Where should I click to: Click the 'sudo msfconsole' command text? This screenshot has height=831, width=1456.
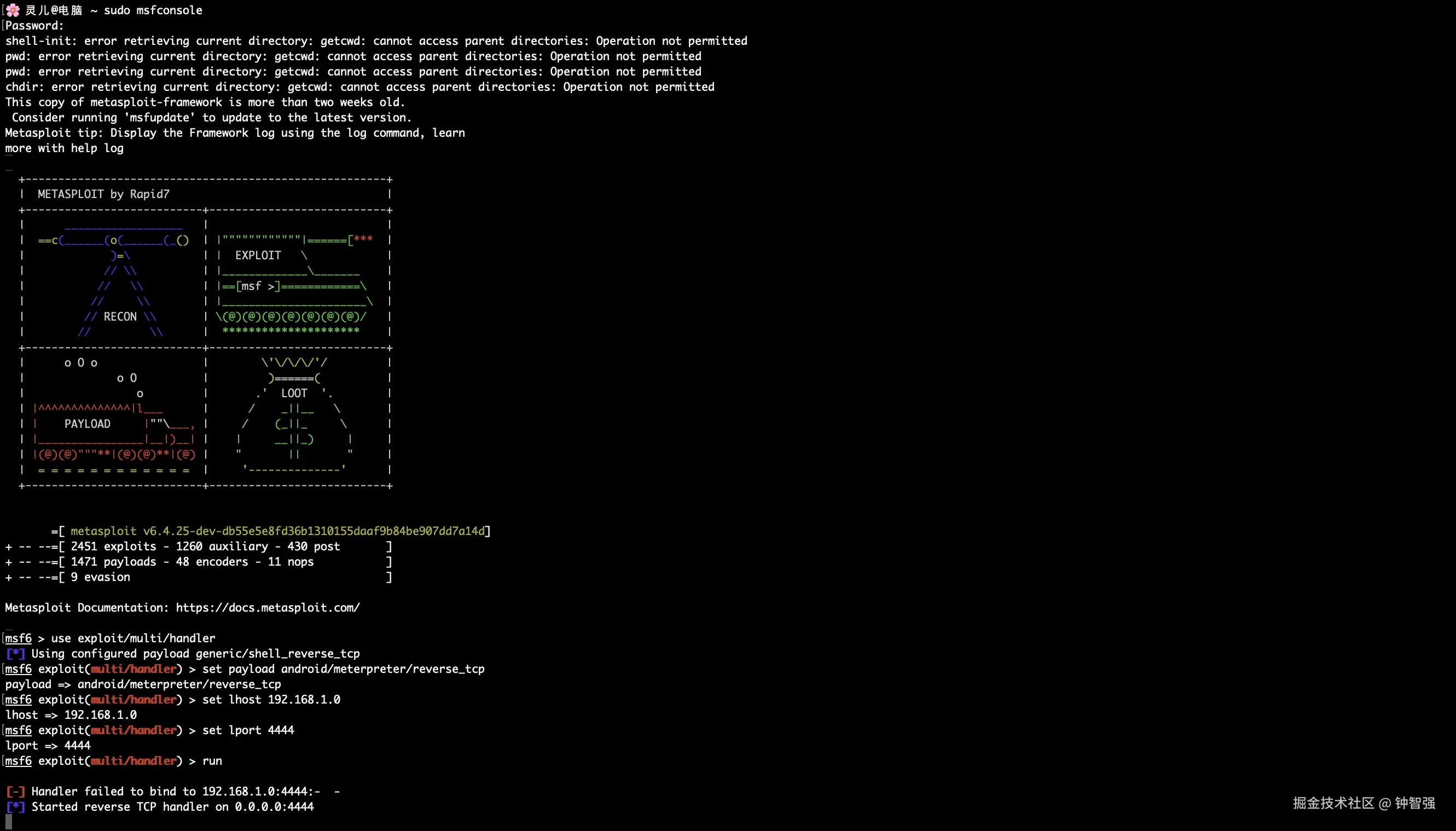(153, 10)
